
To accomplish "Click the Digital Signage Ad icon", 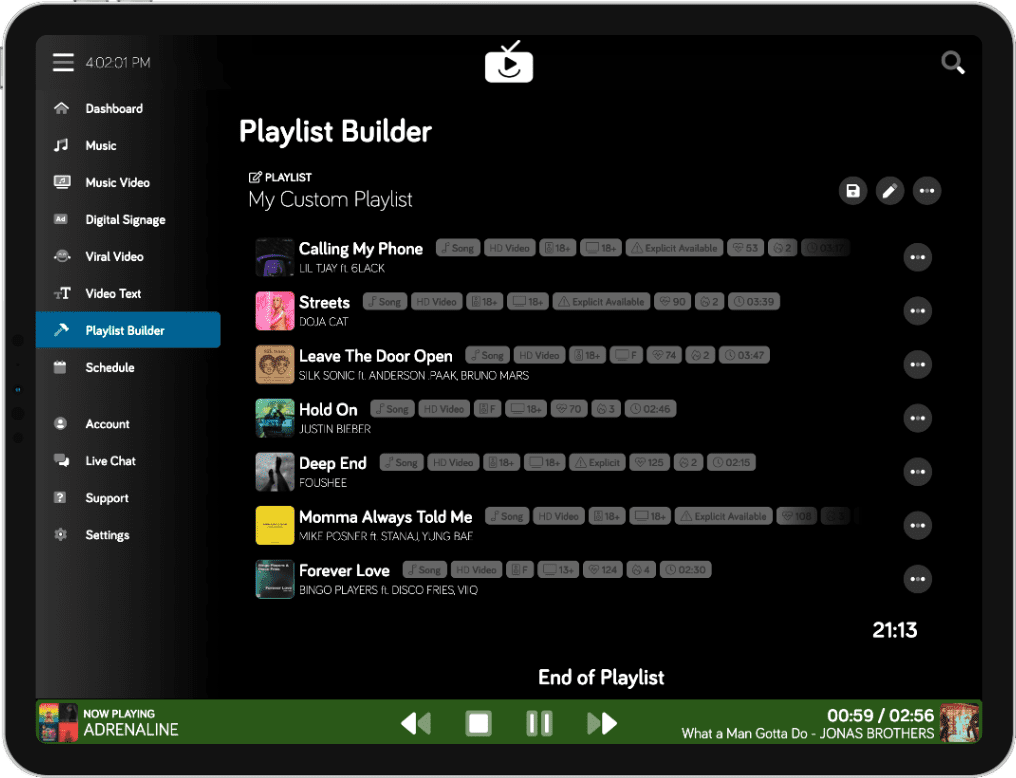I will pos(61,219).
